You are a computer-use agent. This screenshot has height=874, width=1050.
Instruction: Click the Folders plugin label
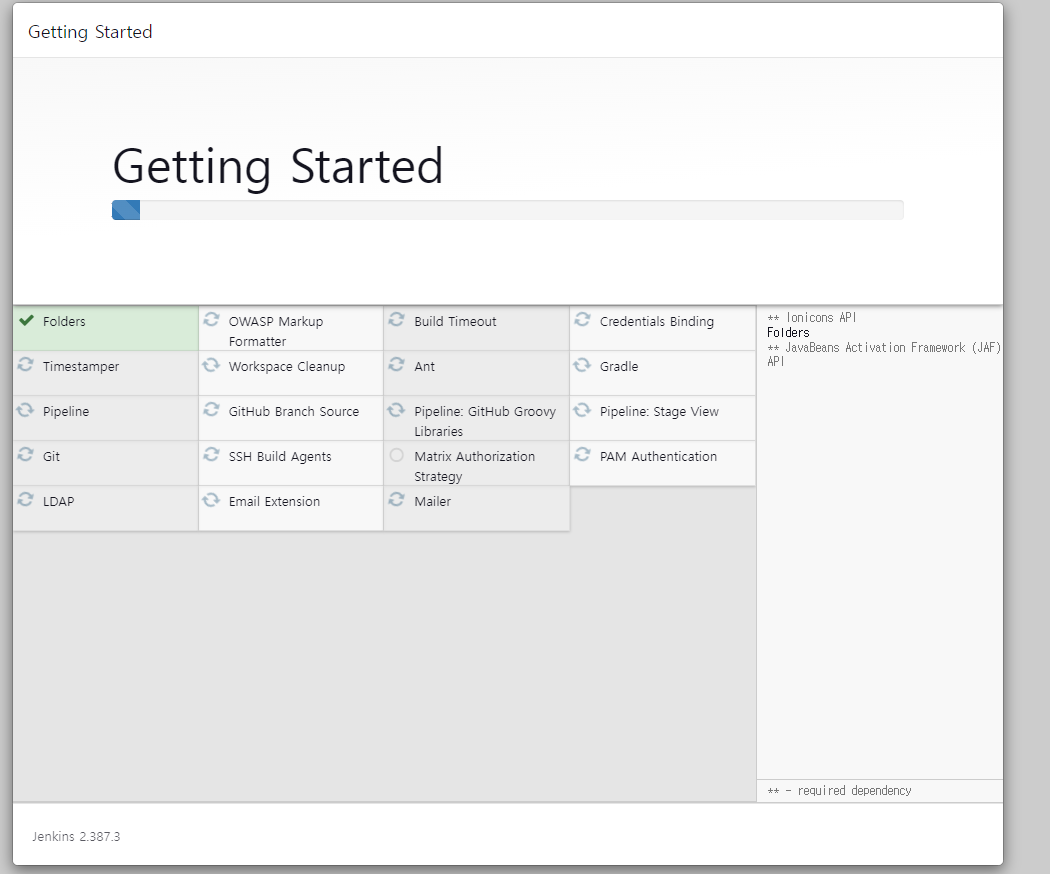pos(64,321)
